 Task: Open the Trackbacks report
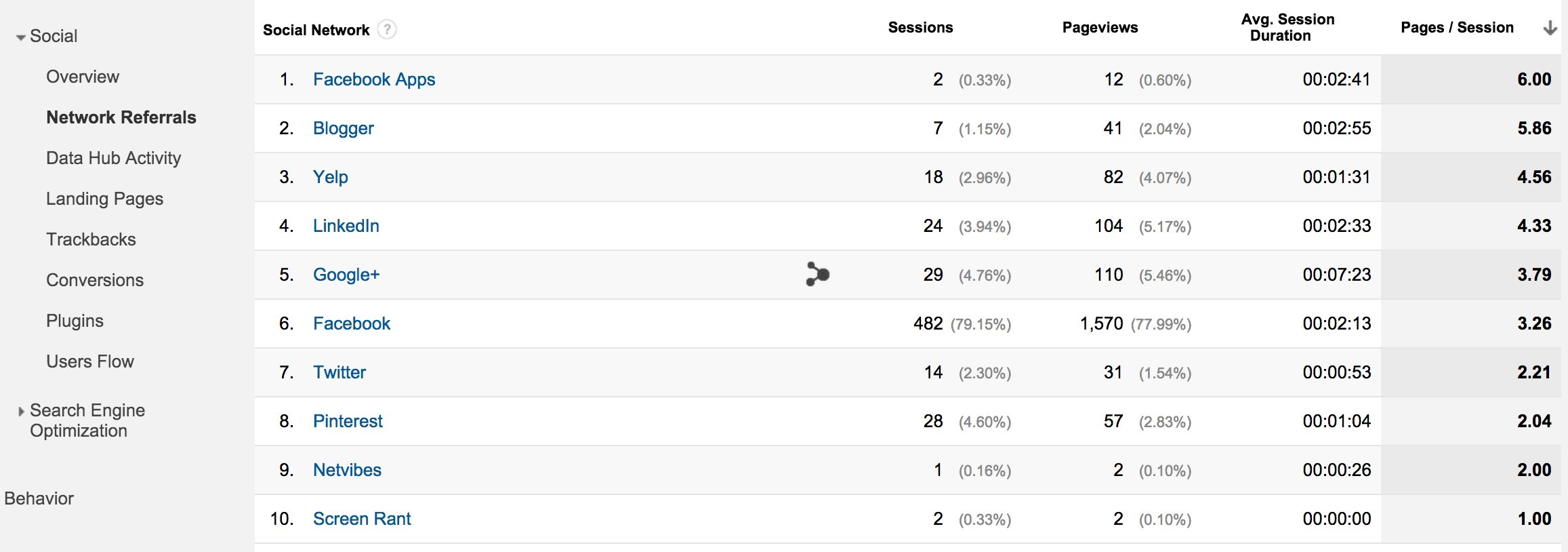click(91, 239)
